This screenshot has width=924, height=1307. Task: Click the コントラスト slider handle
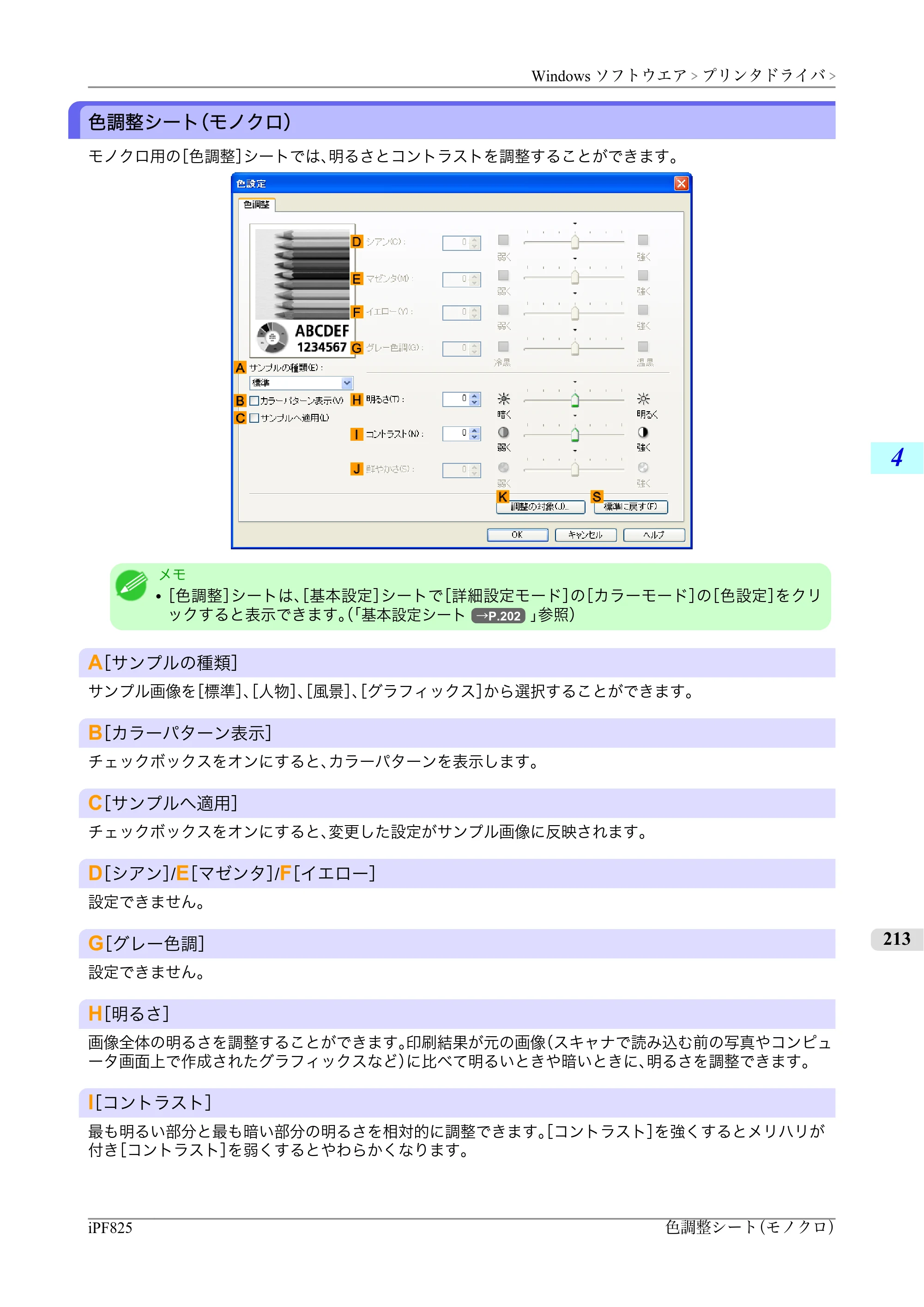574,436
